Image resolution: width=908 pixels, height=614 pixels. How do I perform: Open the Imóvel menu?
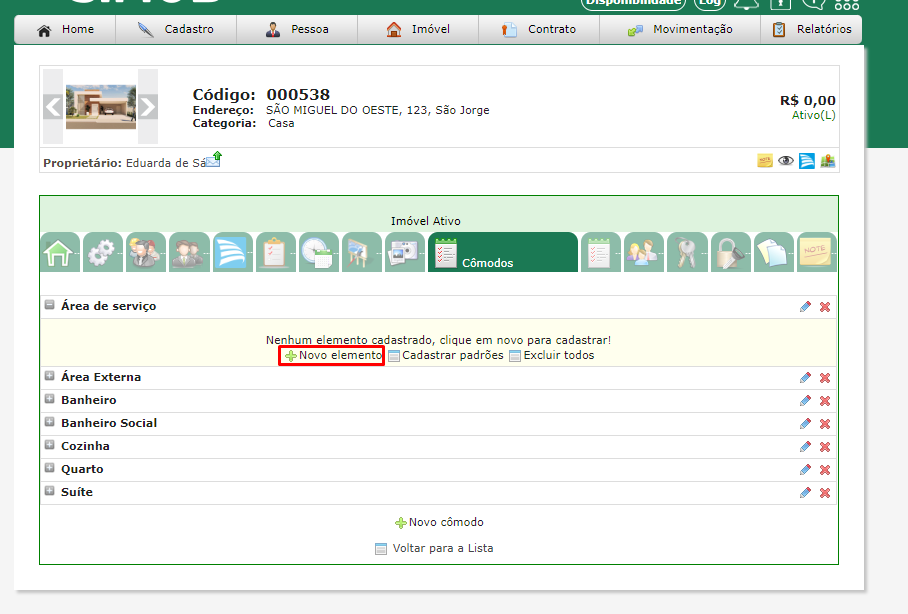pyautogui.click(x=418, y=30)
